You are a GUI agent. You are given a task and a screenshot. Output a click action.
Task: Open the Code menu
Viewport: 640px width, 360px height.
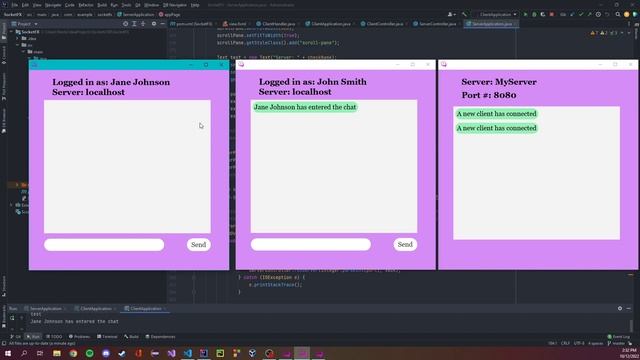[x=70, y=5]
